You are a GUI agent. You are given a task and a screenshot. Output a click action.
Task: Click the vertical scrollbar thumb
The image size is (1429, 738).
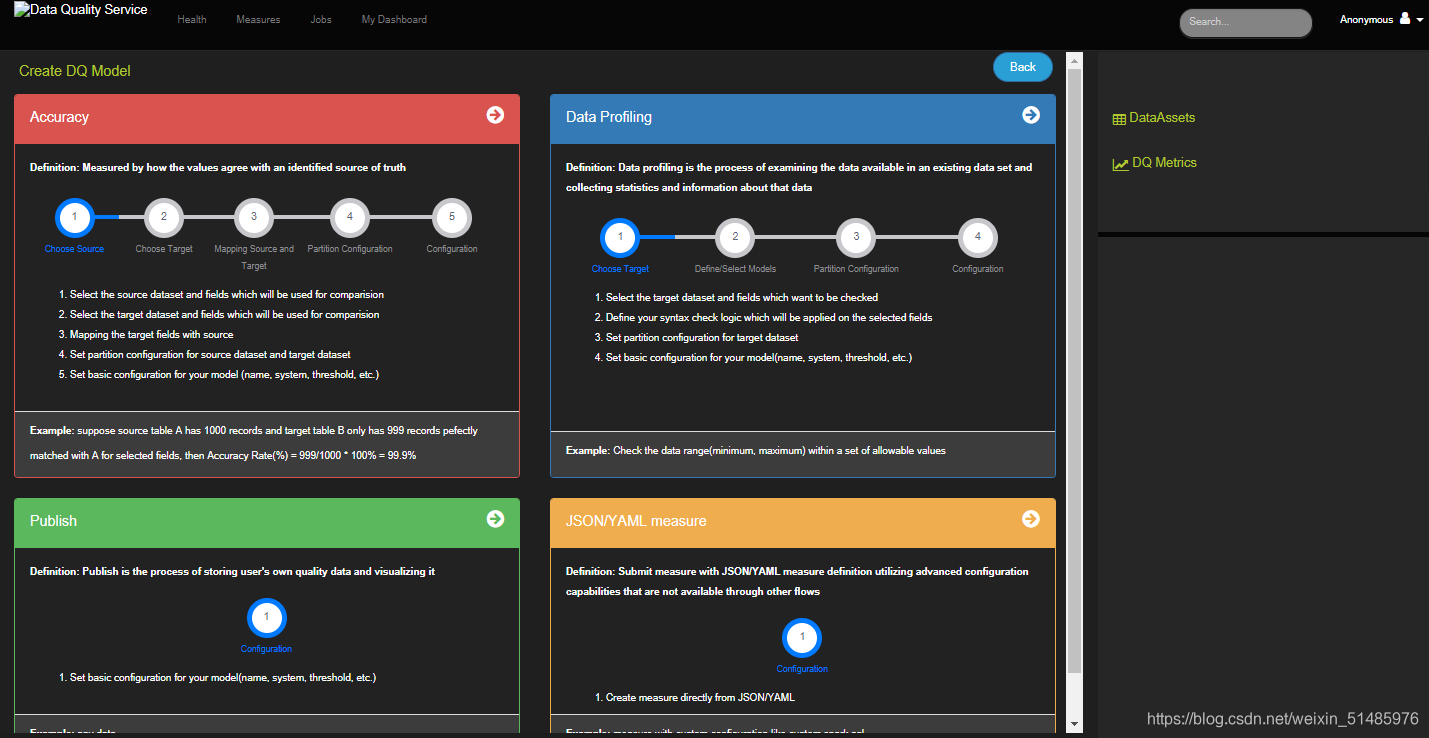point(1075,371)
